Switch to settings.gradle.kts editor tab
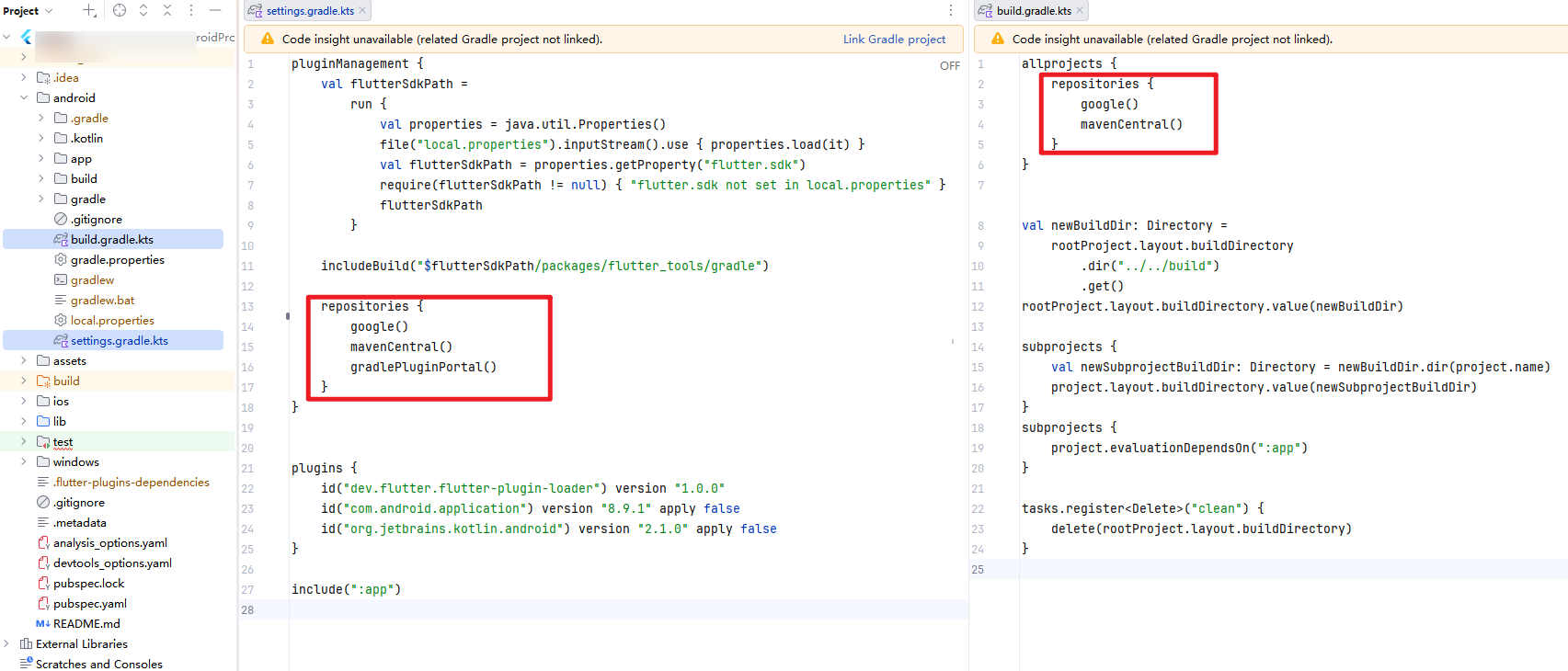This screenshot has height=671, width=1568. click(x=310, y=11)
